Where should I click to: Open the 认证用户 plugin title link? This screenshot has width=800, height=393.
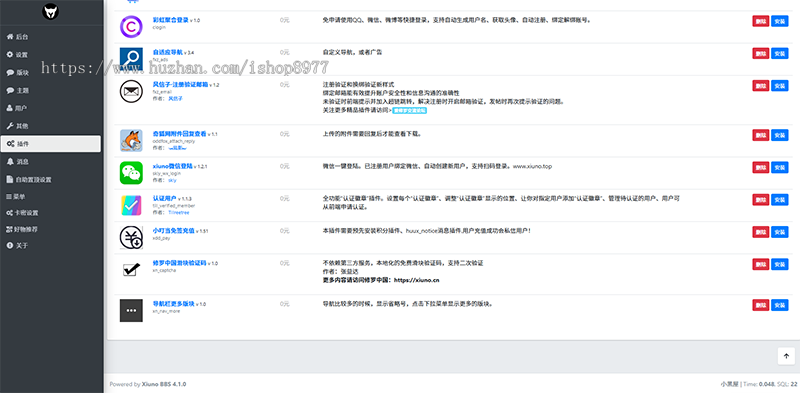[x=164, y=198]
